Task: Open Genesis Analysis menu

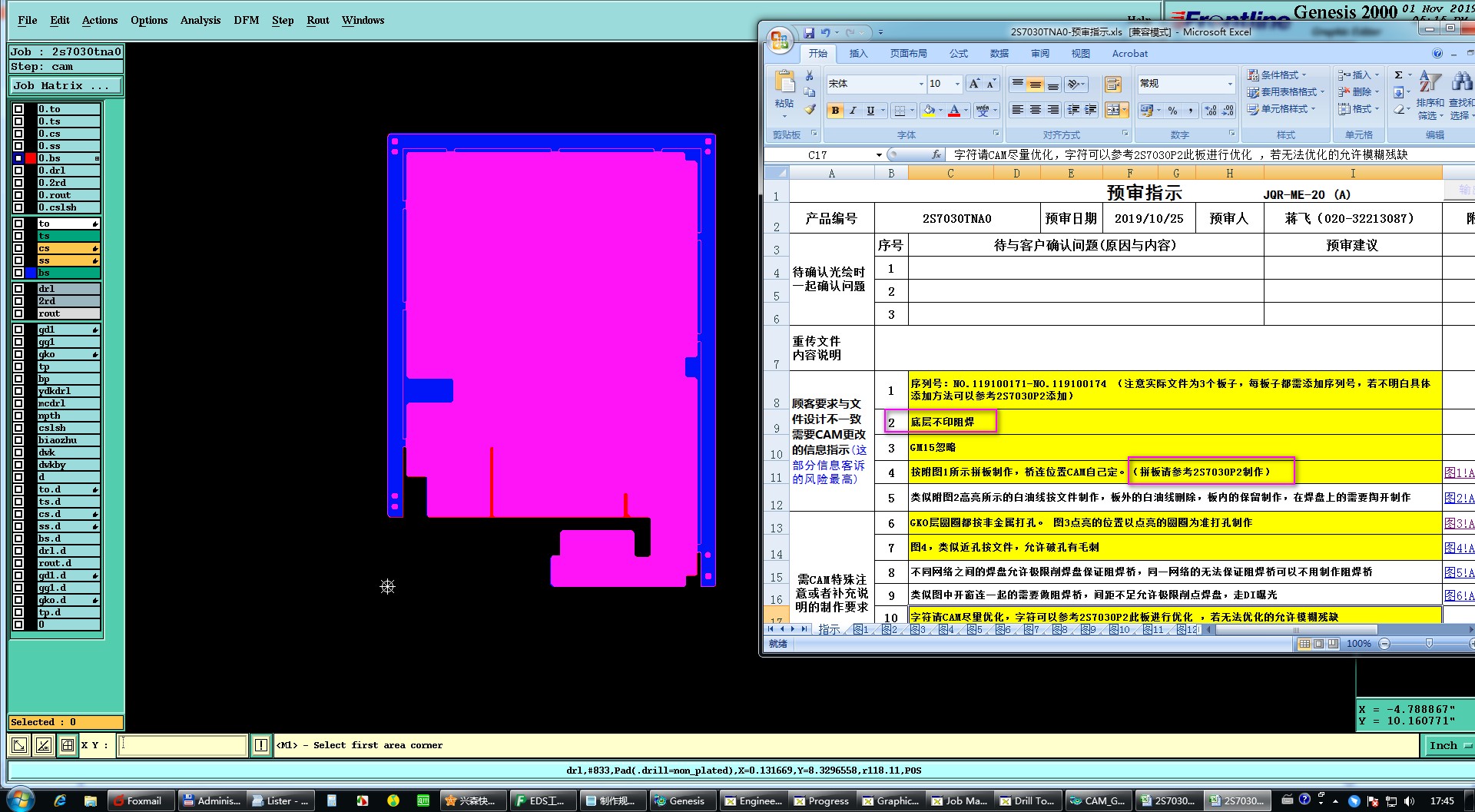Action: click(x=201, y=20)
